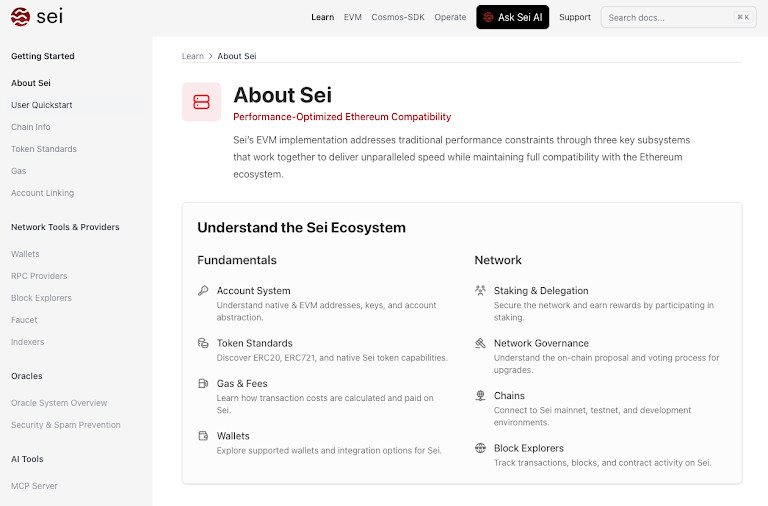
Task: Open RPC Providers in the sidebar
Action: 39,276
